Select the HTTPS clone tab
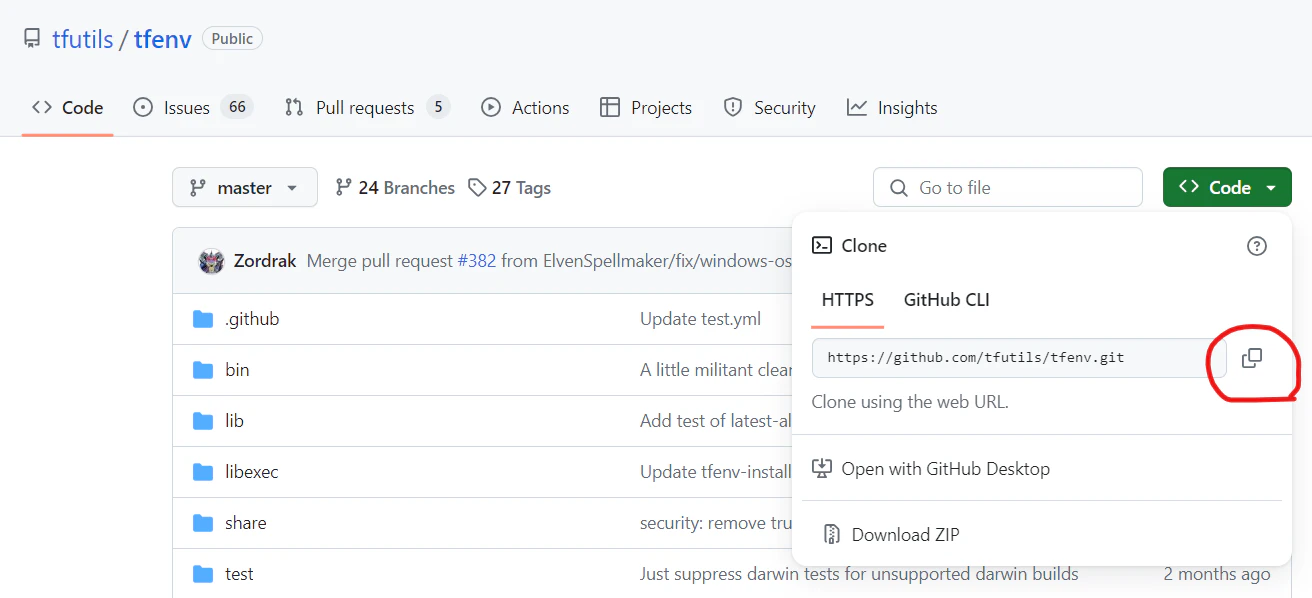 point(848,300)
